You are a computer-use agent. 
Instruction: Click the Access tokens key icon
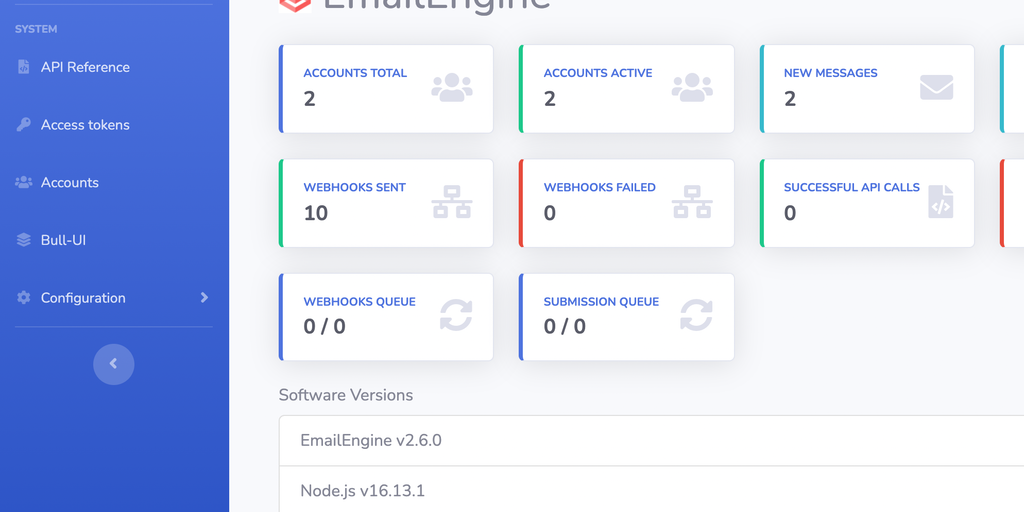[x=24, y=125]
